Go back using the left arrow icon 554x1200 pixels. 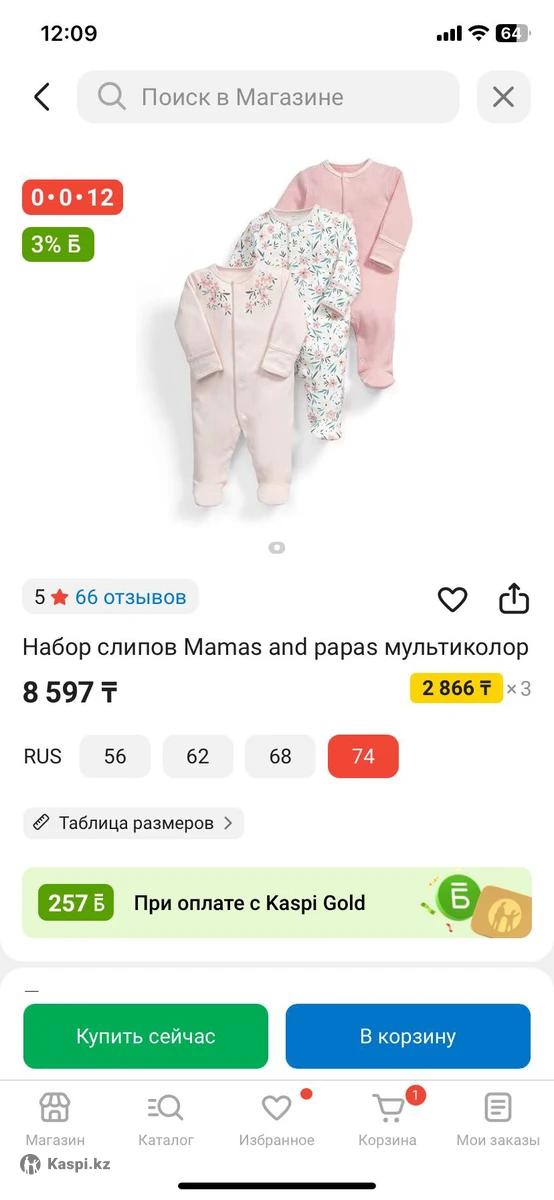[41, 97]
